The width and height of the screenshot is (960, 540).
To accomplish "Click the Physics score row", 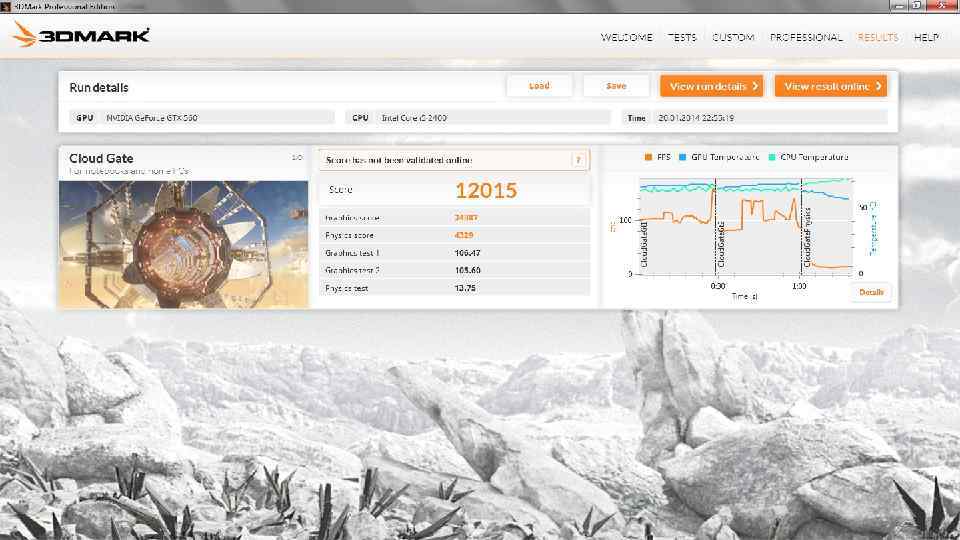I will click(x=454, y=235).
